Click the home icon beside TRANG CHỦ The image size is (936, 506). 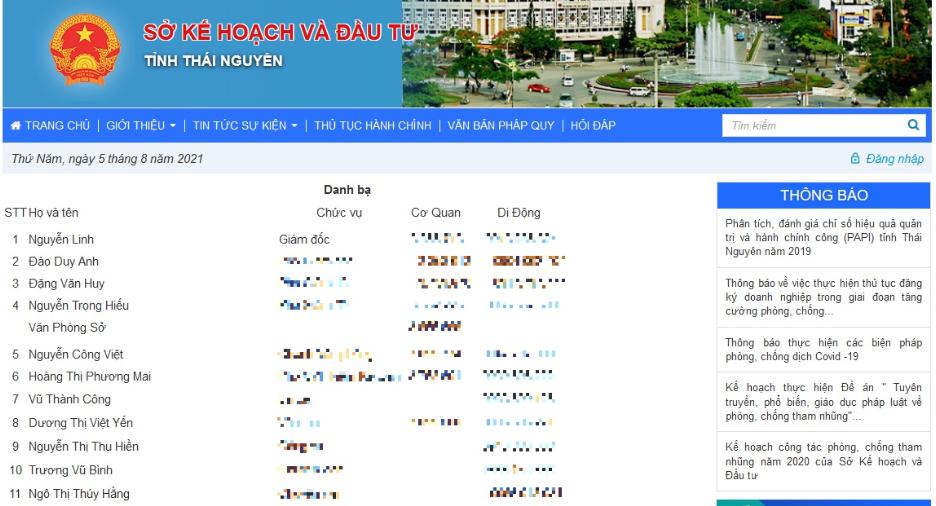[16, 126]
